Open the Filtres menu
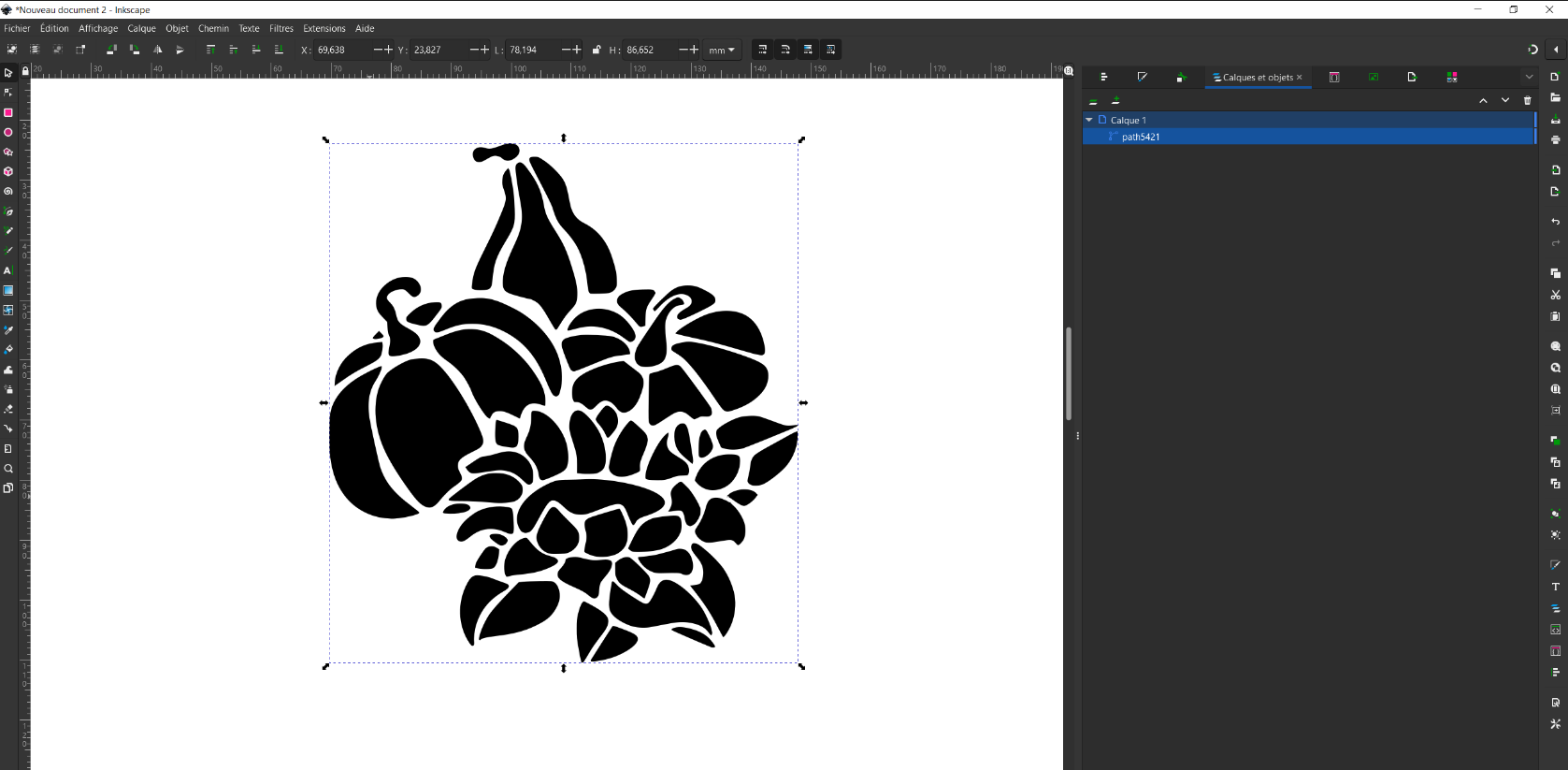The image size is (1568, 770). (x=281, y=28)
